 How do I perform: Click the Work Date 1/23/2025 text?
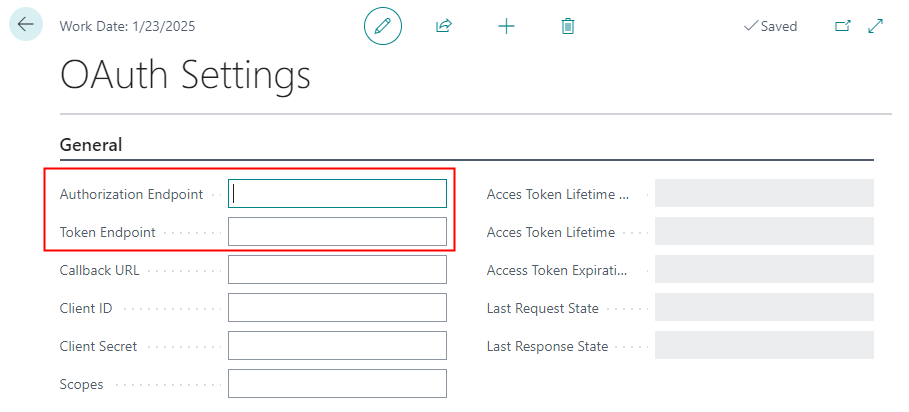point(128,26)
